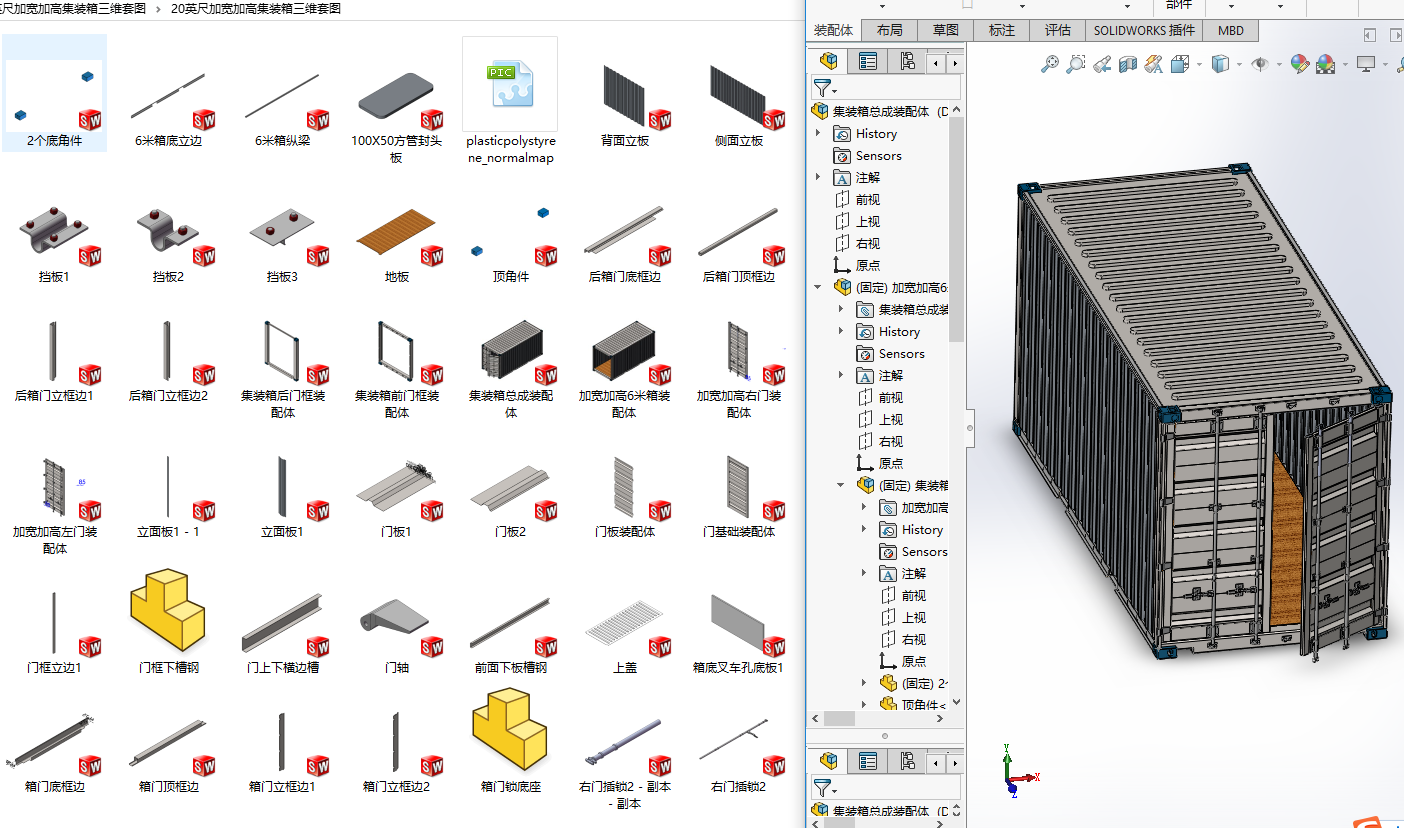Switch to the 装配体 ribbon tab

tap(834, 30)
